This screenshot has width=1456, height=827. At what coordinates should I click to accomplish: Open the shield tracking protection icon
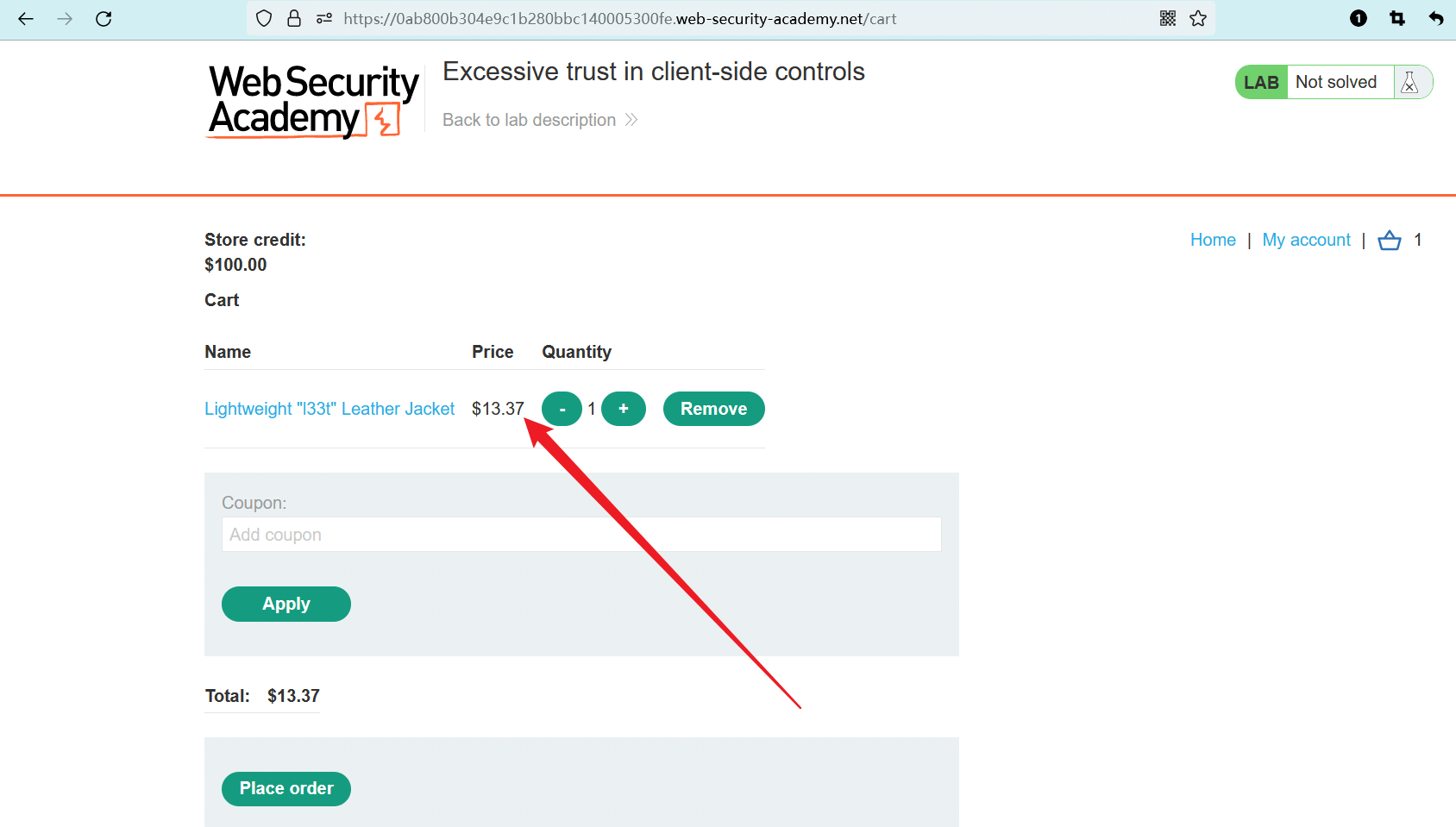[265, 18]
